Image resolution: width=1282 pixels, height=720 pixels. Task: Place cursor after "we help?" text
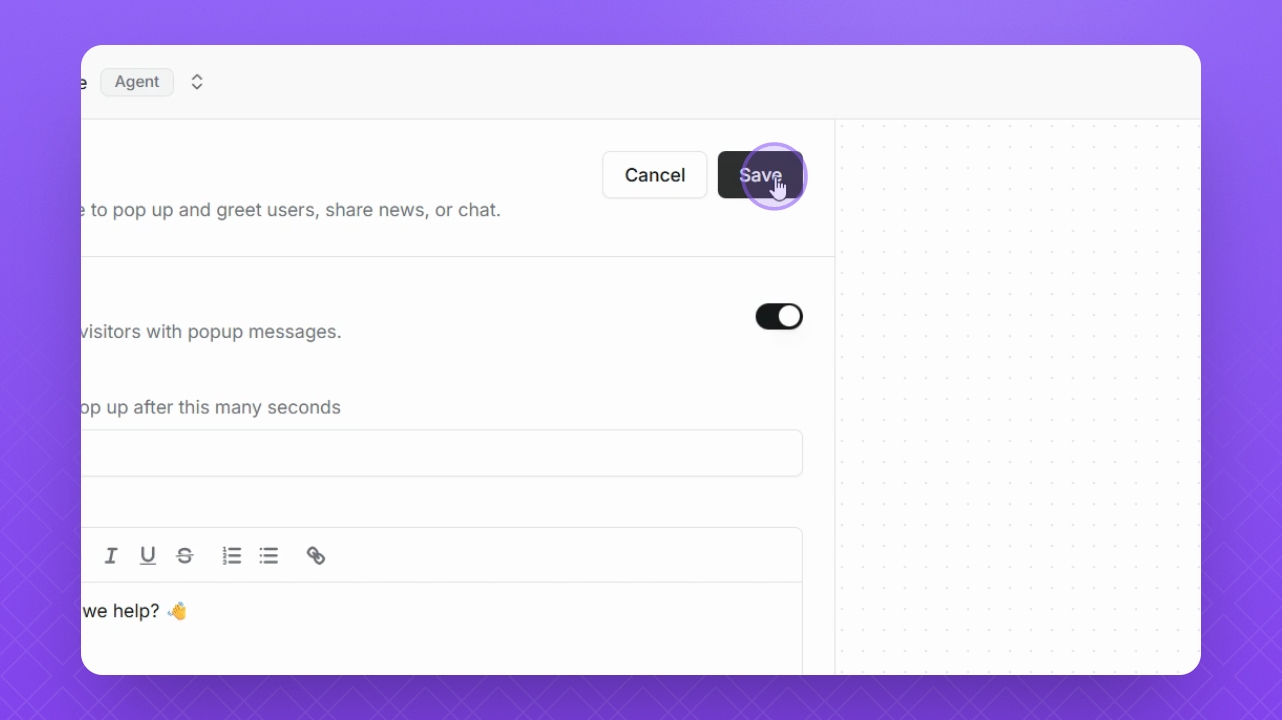tap(160, 610)
